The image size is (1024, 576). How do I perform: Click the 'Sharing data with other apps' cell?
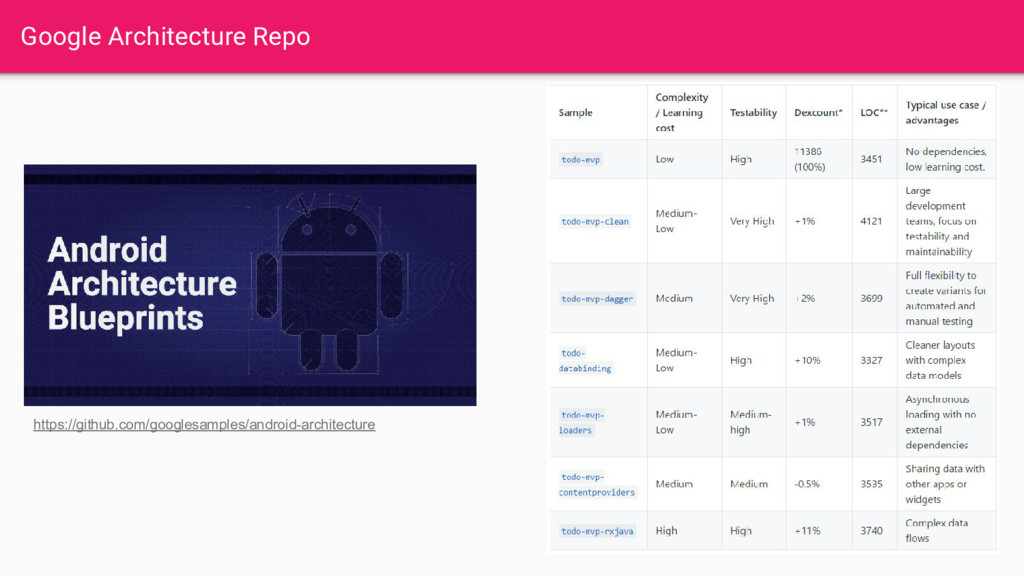click(945, 484)
